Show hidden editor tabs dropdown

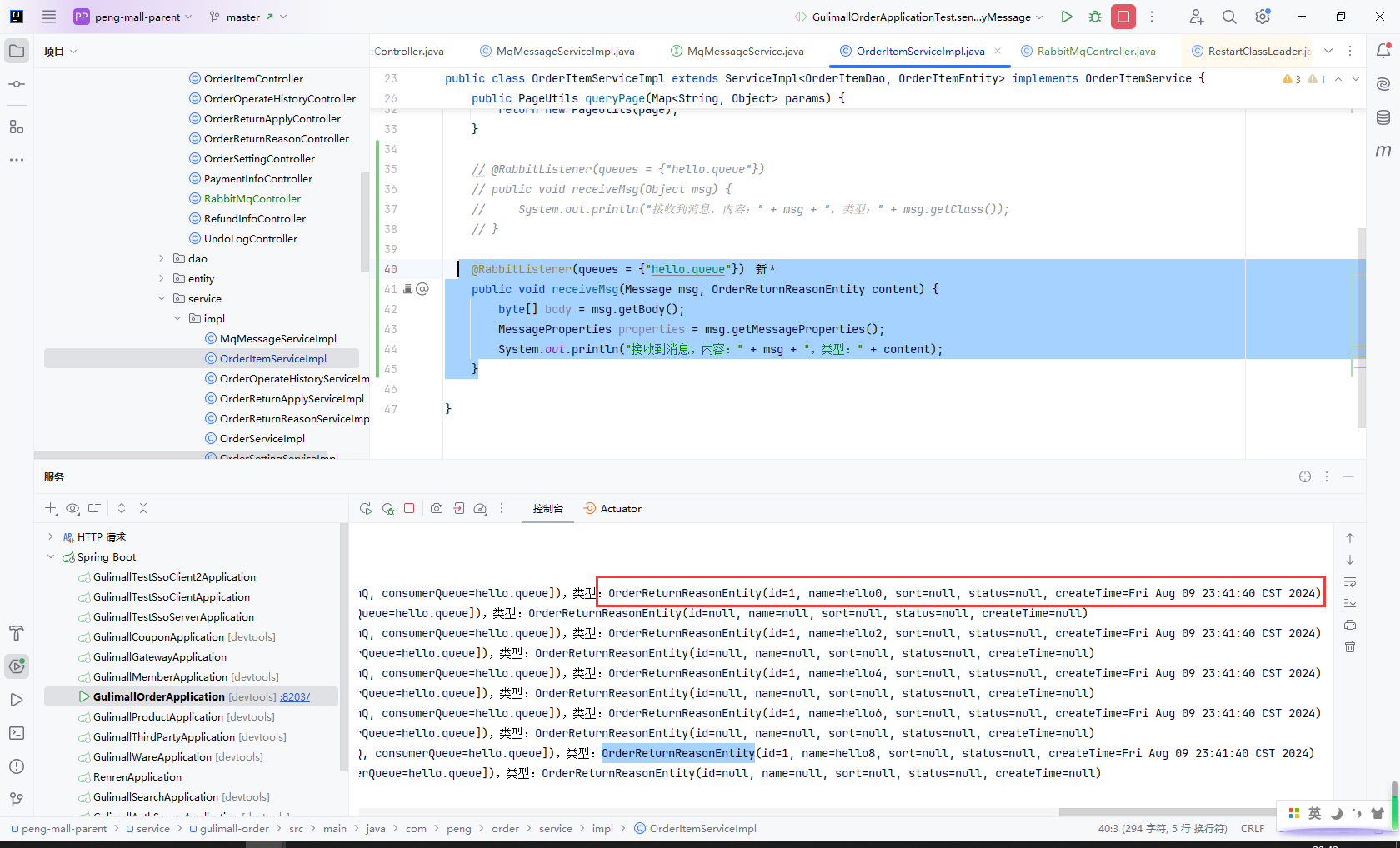point(1328,51)
